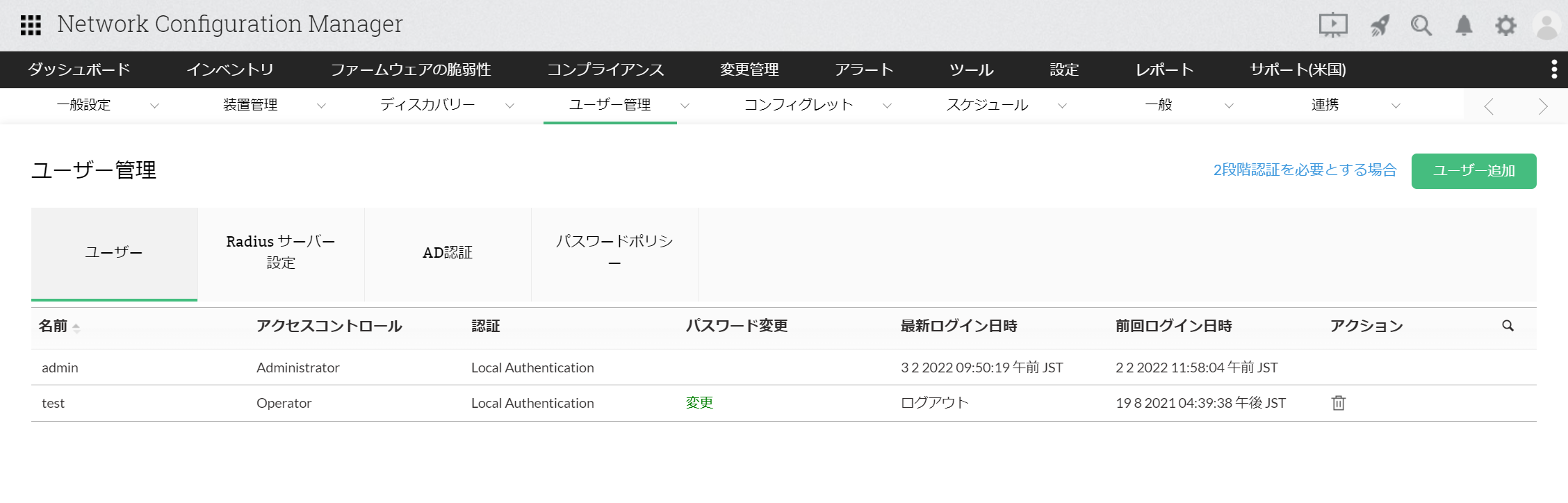Expand the 一般設定 dropdown
Screen dimensions: 1568x503
click(x=154, y=106)
